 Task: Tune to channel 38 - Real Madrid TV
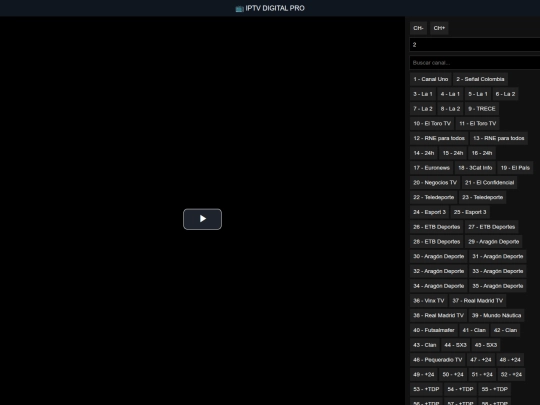coord(438,316)
